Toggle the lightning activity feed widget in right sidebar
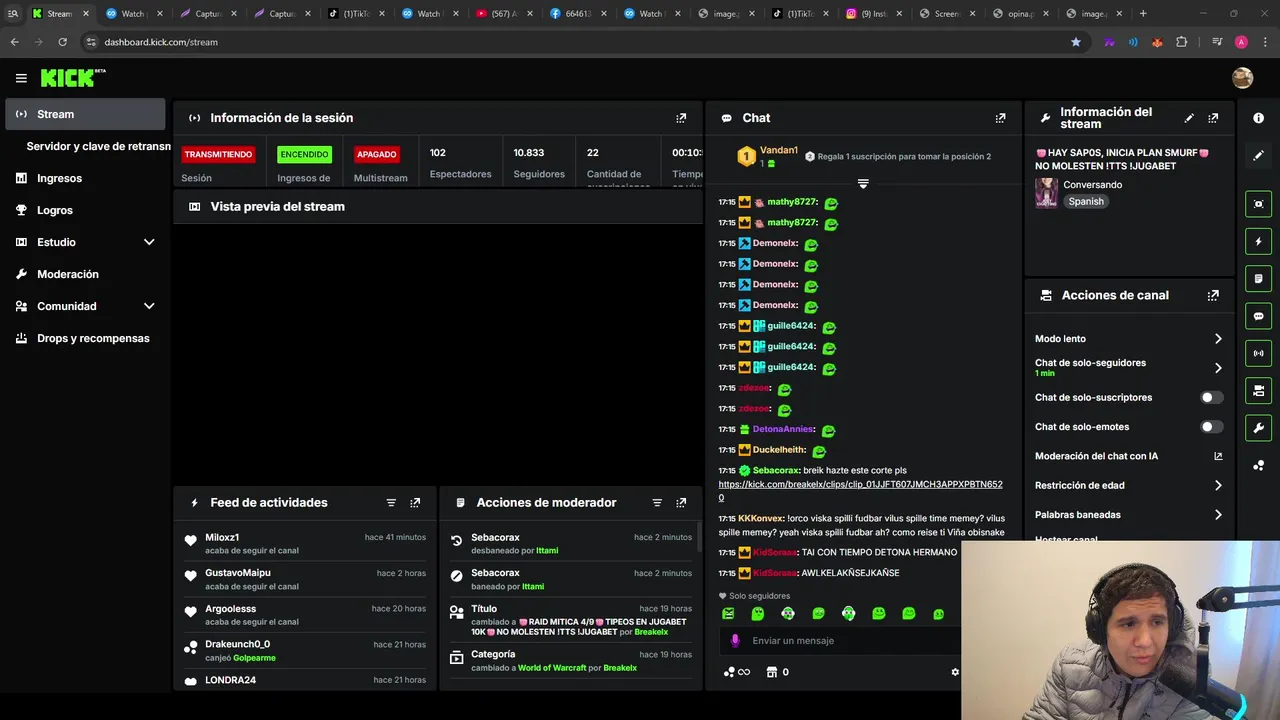Image resolution: width=1280 pixels, height=720 pixels. (1258, 241)
